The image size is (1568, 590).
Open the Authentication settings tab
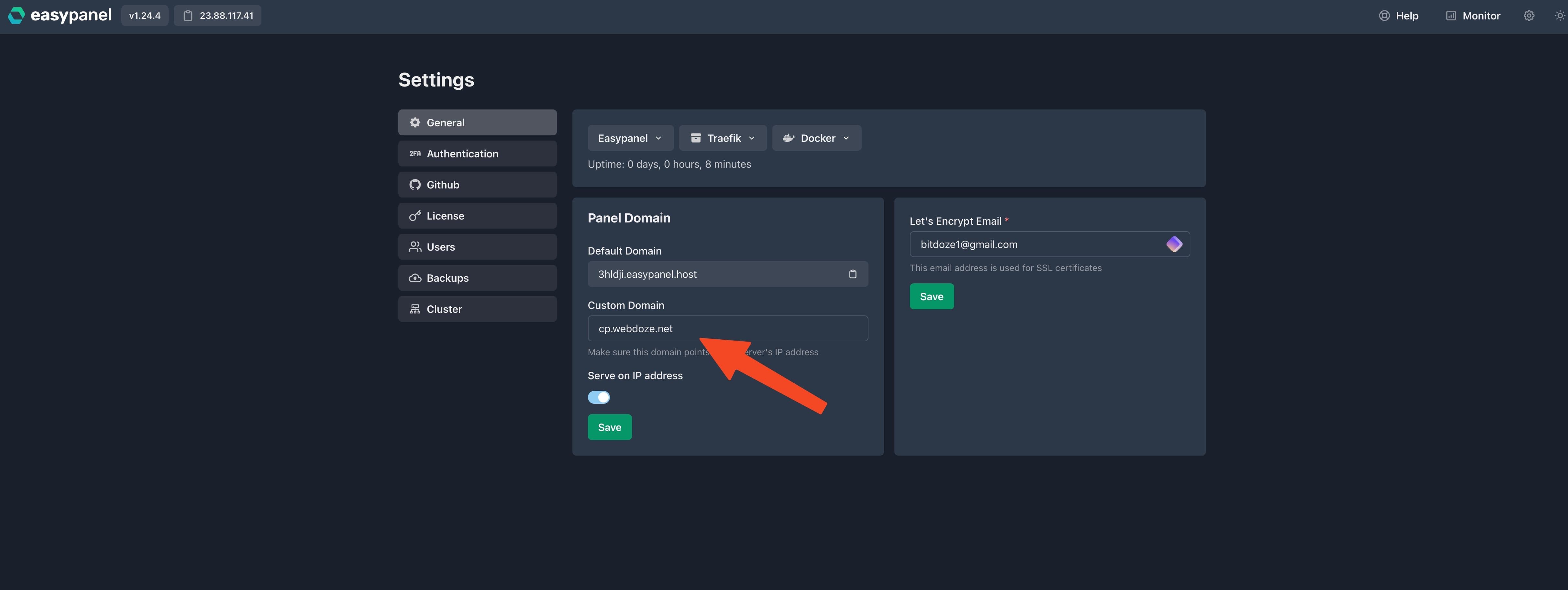(x=477, y=153)
